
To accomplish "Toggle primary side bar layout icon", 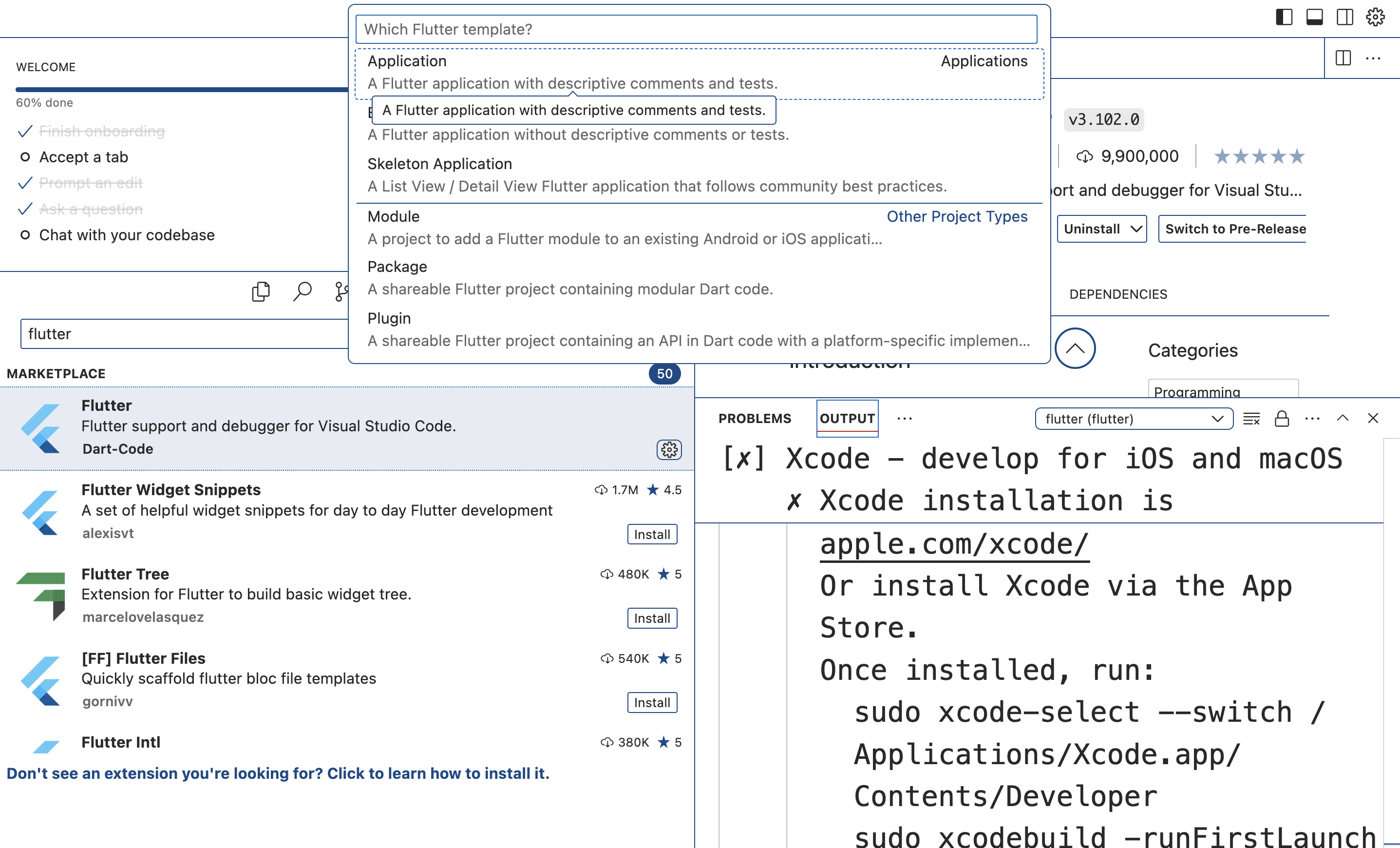I will [x=1284, y=17].
